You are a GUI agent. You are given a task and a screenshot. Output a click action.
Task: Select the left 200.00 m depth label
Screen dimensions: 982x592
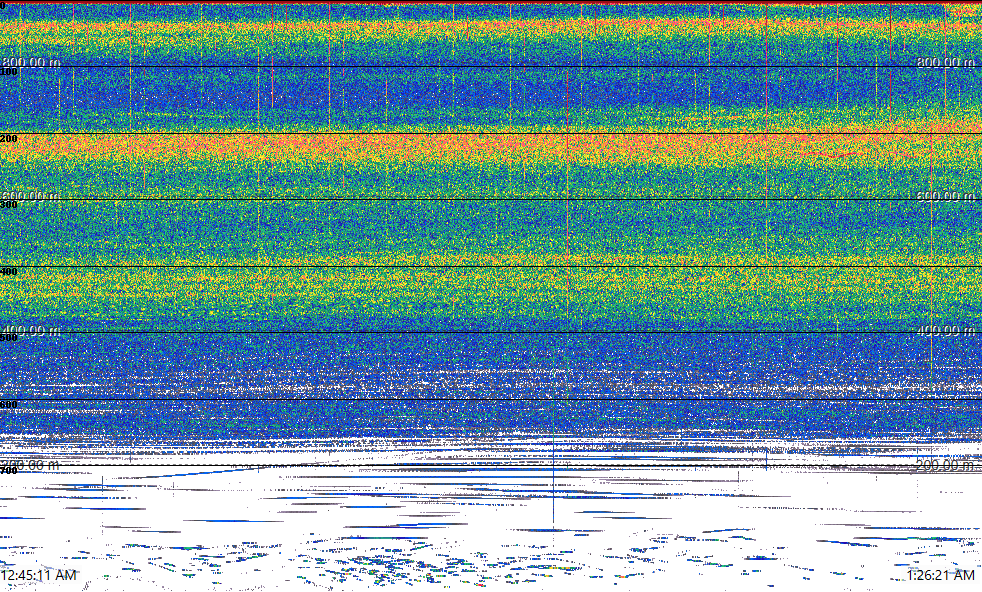point(31,465)
